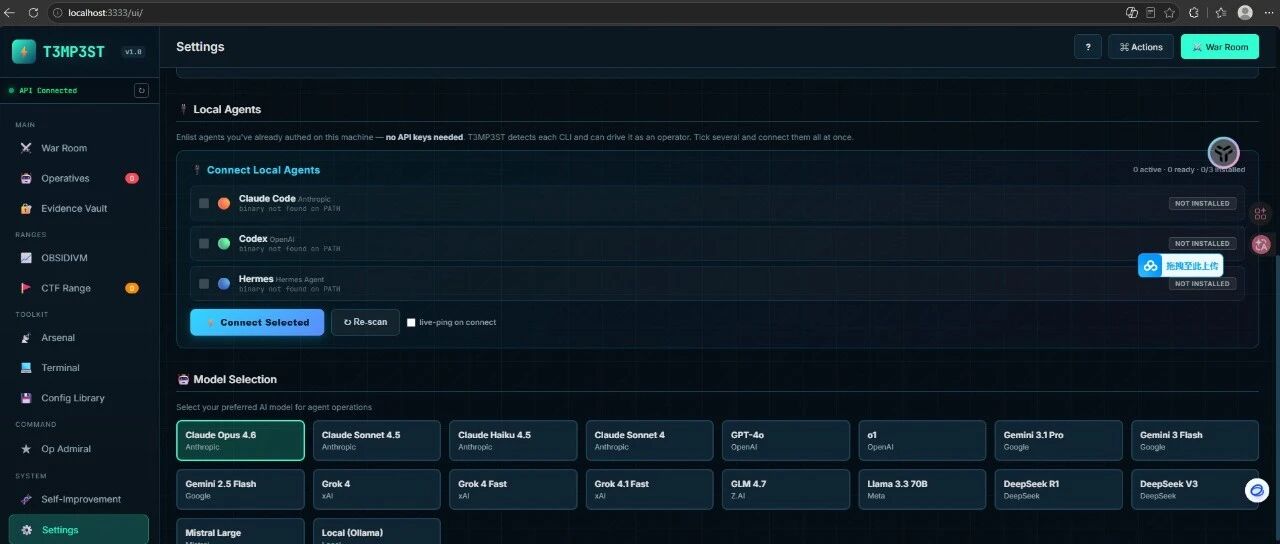Open the Actions button in header
The image size is (1280, 544).
coord(1141,47)
